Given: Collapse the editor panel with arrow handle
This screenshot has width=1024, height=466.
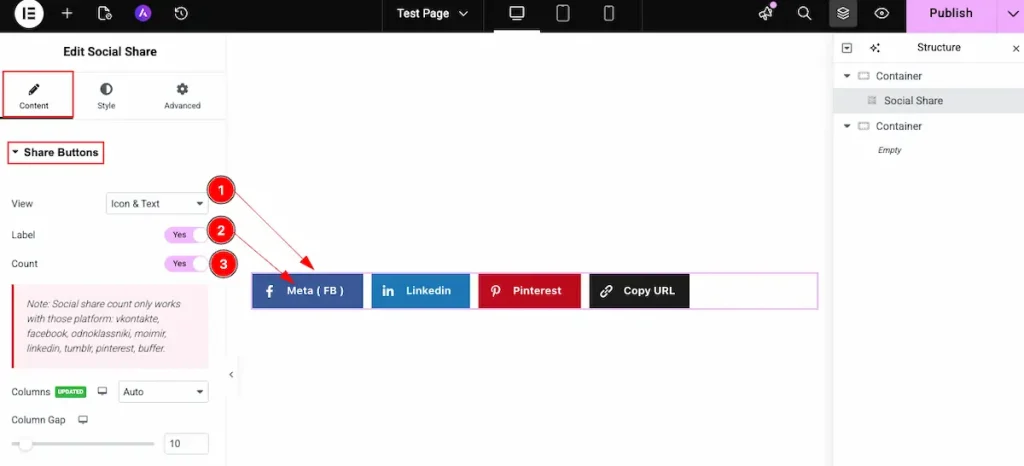Looking at the screenshot, I should (231, 375).
